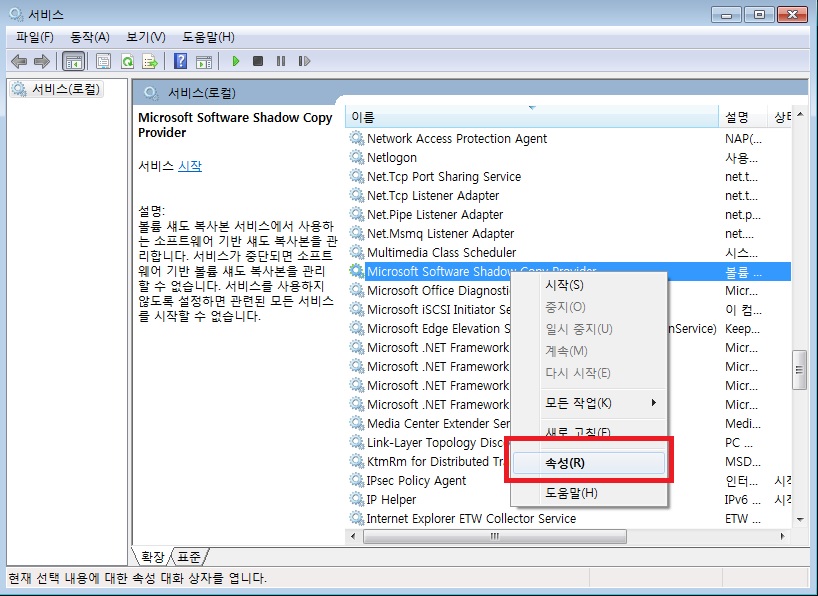
Task: Open the 도움말(H) menu in the menu bar
Action: point(208,37)
